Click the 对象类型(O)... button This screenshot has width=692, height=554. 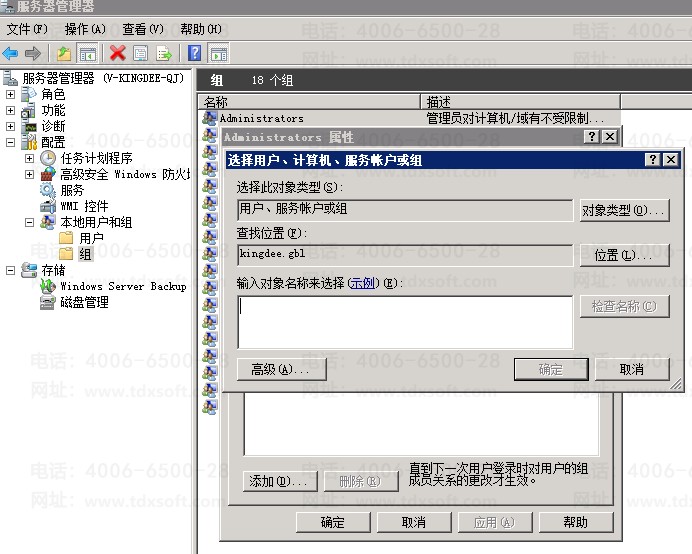(x=624, y=210)
